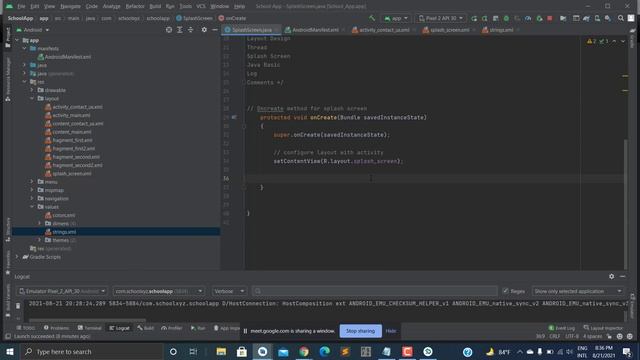
Task: Click the Windows search box on taskbar
Action: [91, 351]
